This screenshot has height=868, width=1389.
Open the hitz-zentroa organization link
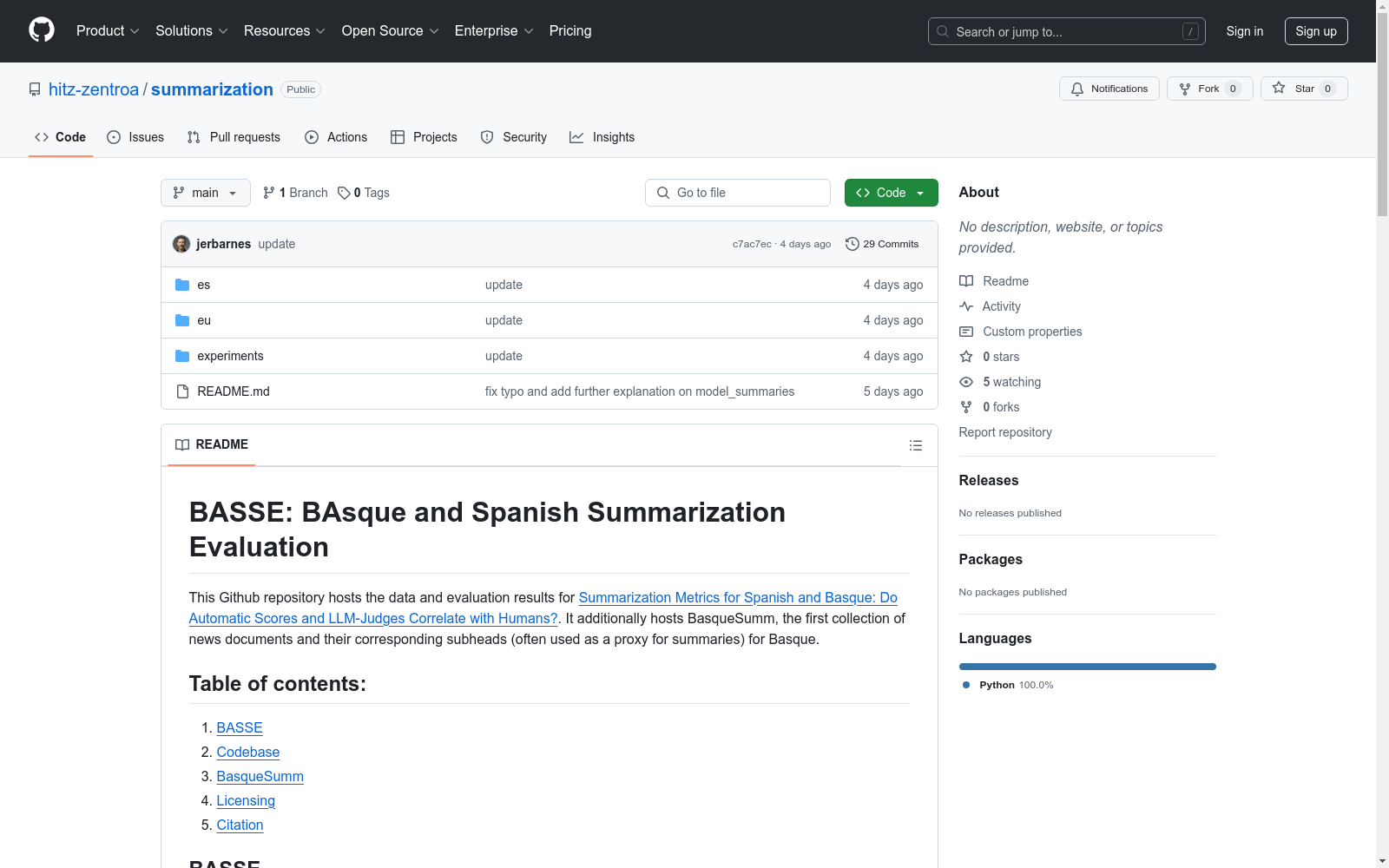point(94,89)
